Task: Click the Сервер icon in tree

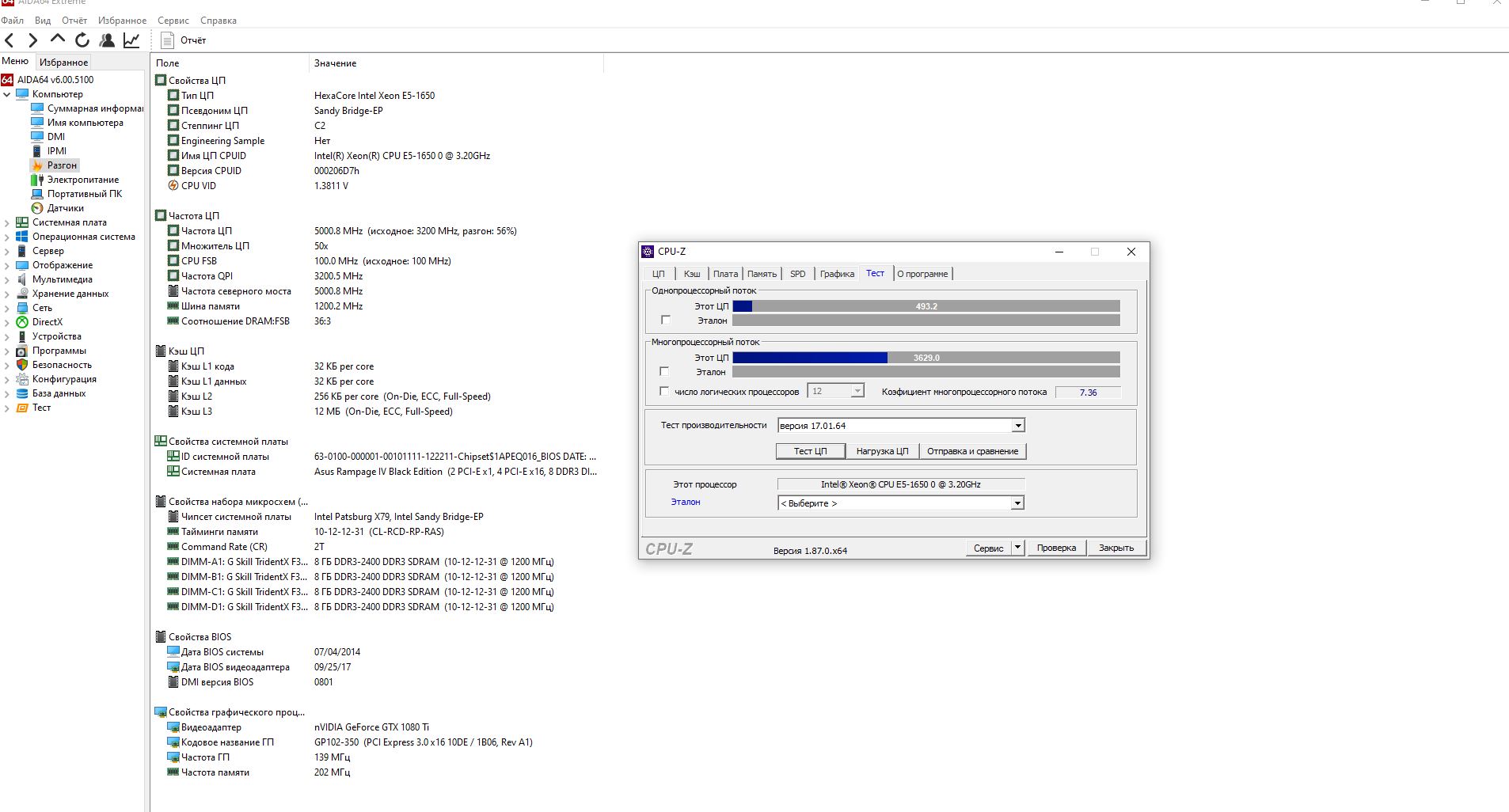Action: [x=22, y=251]
